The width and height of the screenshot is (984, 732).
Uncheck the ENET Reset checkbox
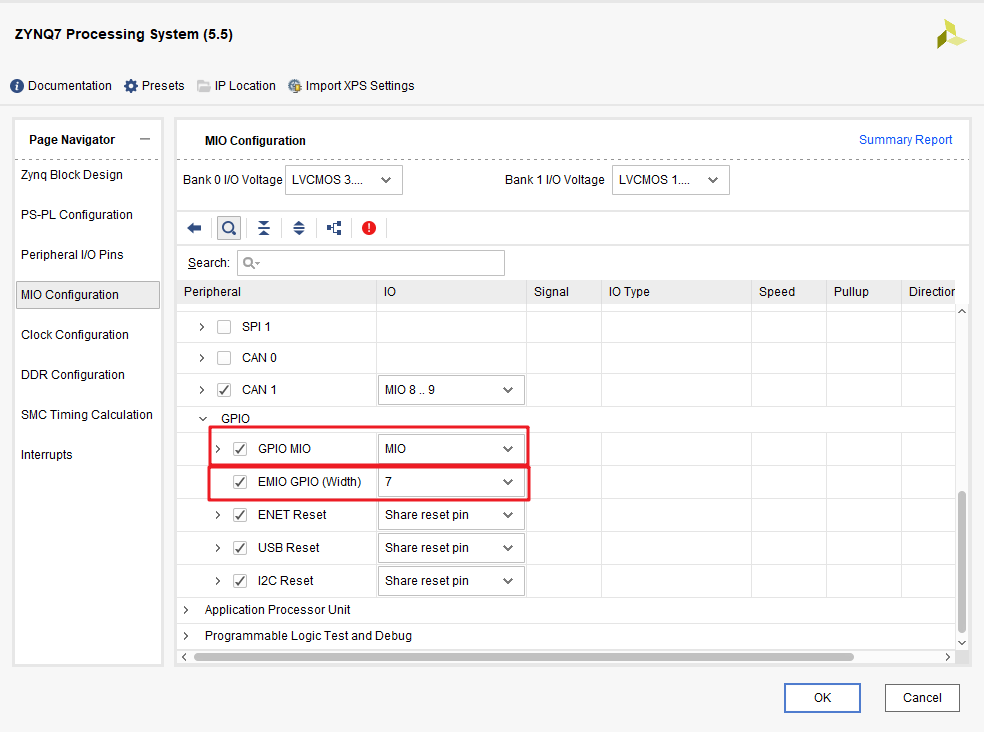click(x=240, y=515)
